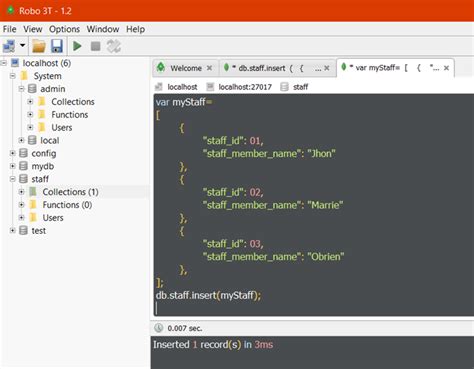The height and width of the screenshot is (369, 474).
Task: Click the Functions (0) folder icon
Action: [33, 205]
